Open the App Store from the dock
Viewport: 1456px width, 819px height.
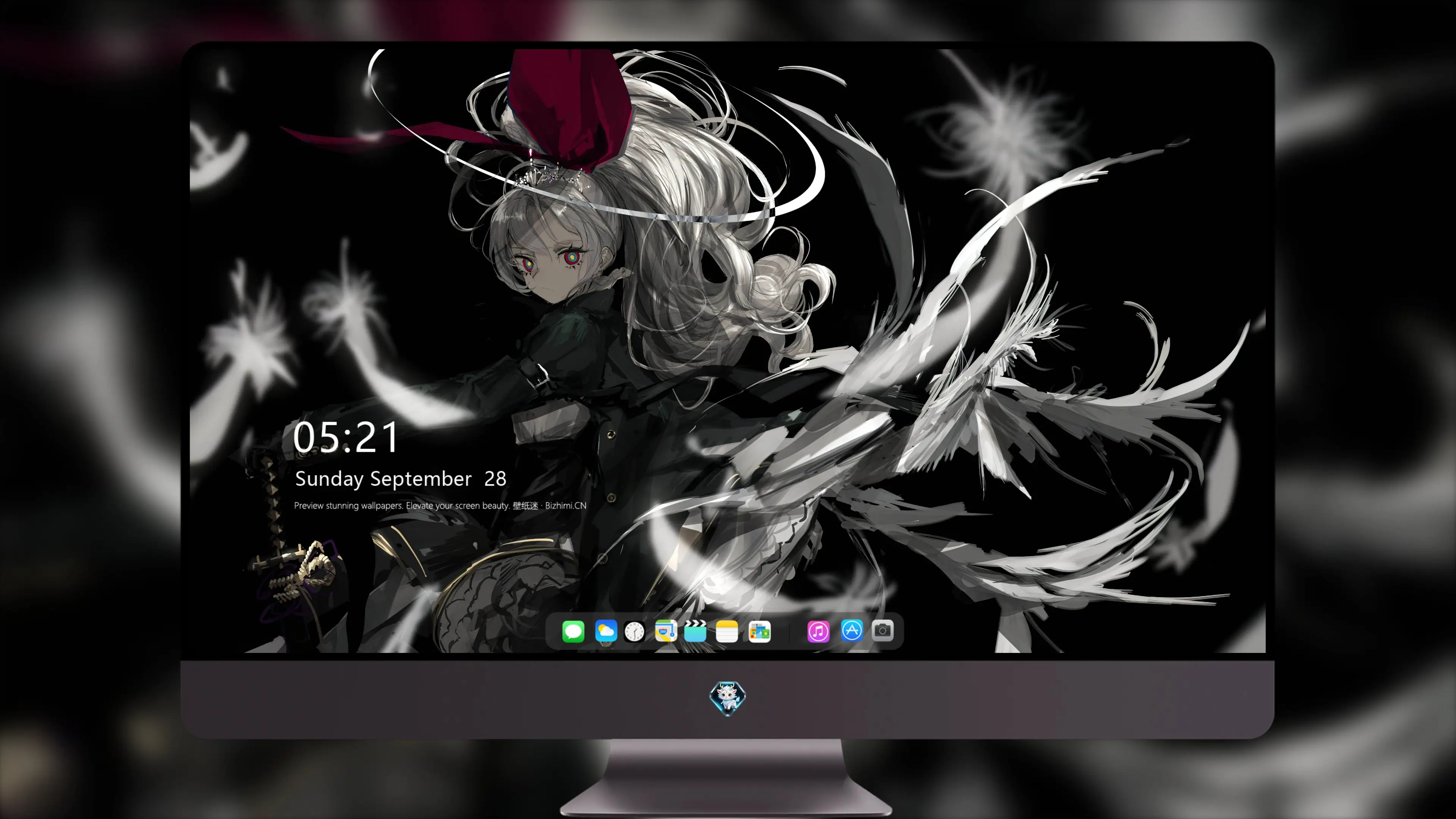(x=852, y=630)
